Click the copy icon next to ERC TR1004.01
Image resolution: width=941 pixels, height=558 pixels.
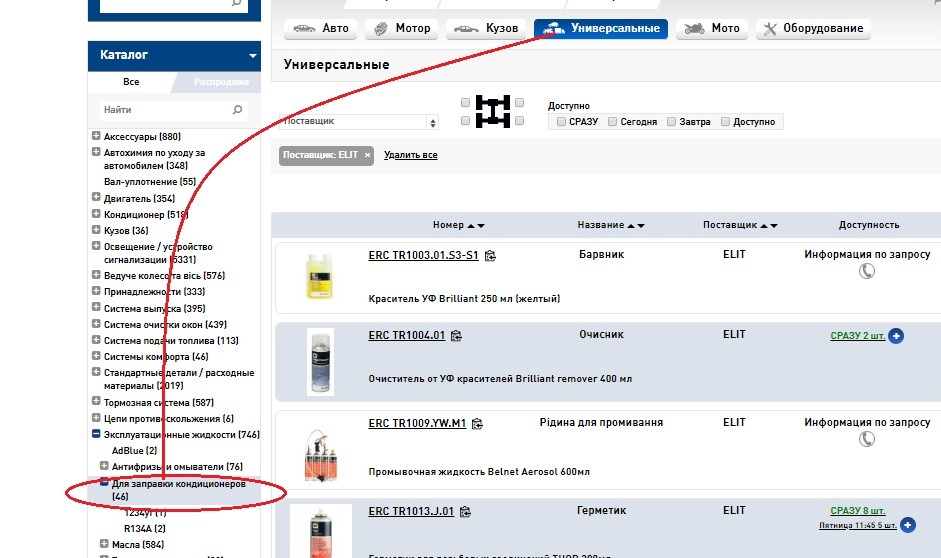click(x=456, y=336)
